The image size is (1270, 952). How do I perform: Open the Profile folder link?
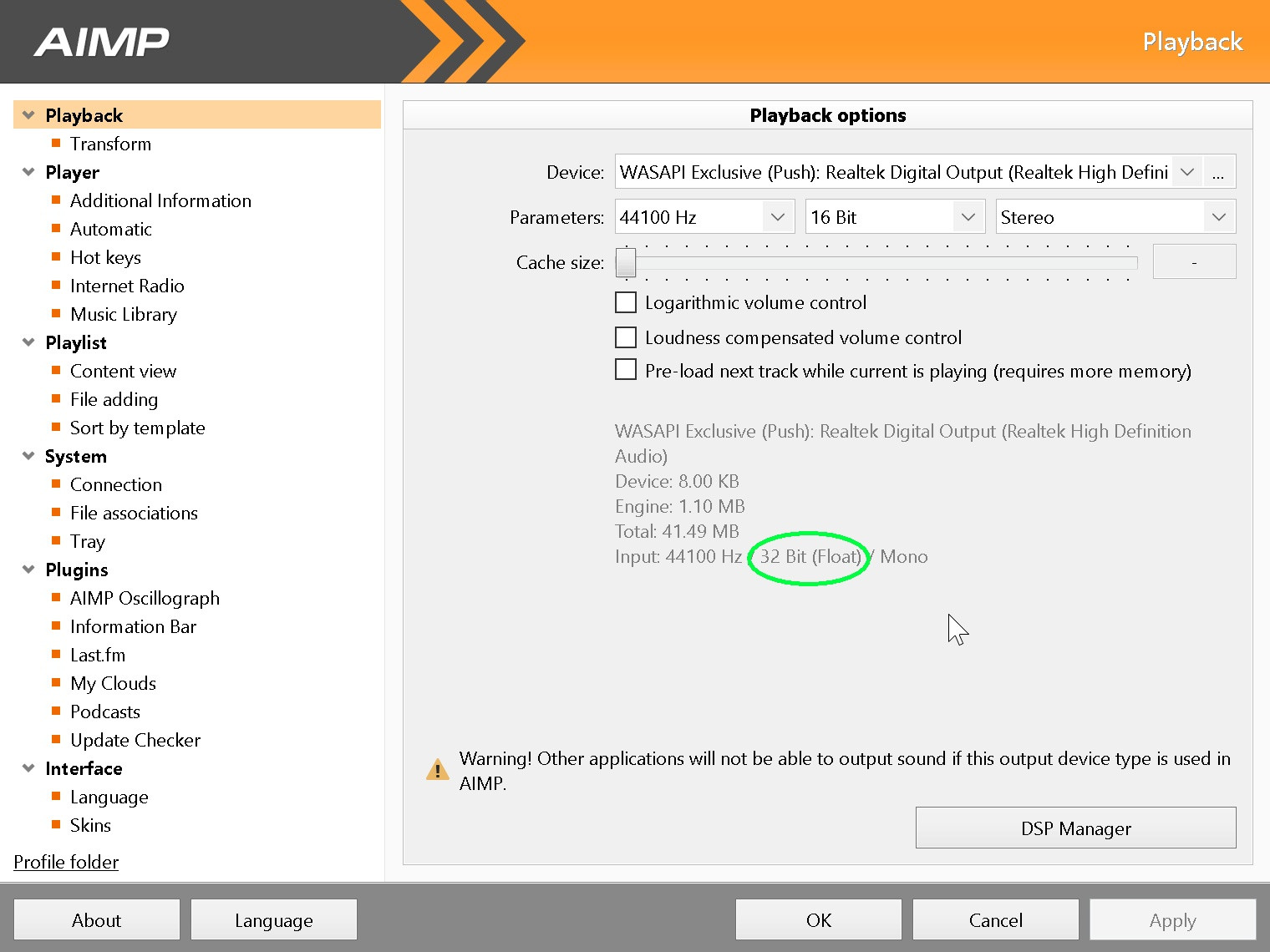click(x=66, y=862)
